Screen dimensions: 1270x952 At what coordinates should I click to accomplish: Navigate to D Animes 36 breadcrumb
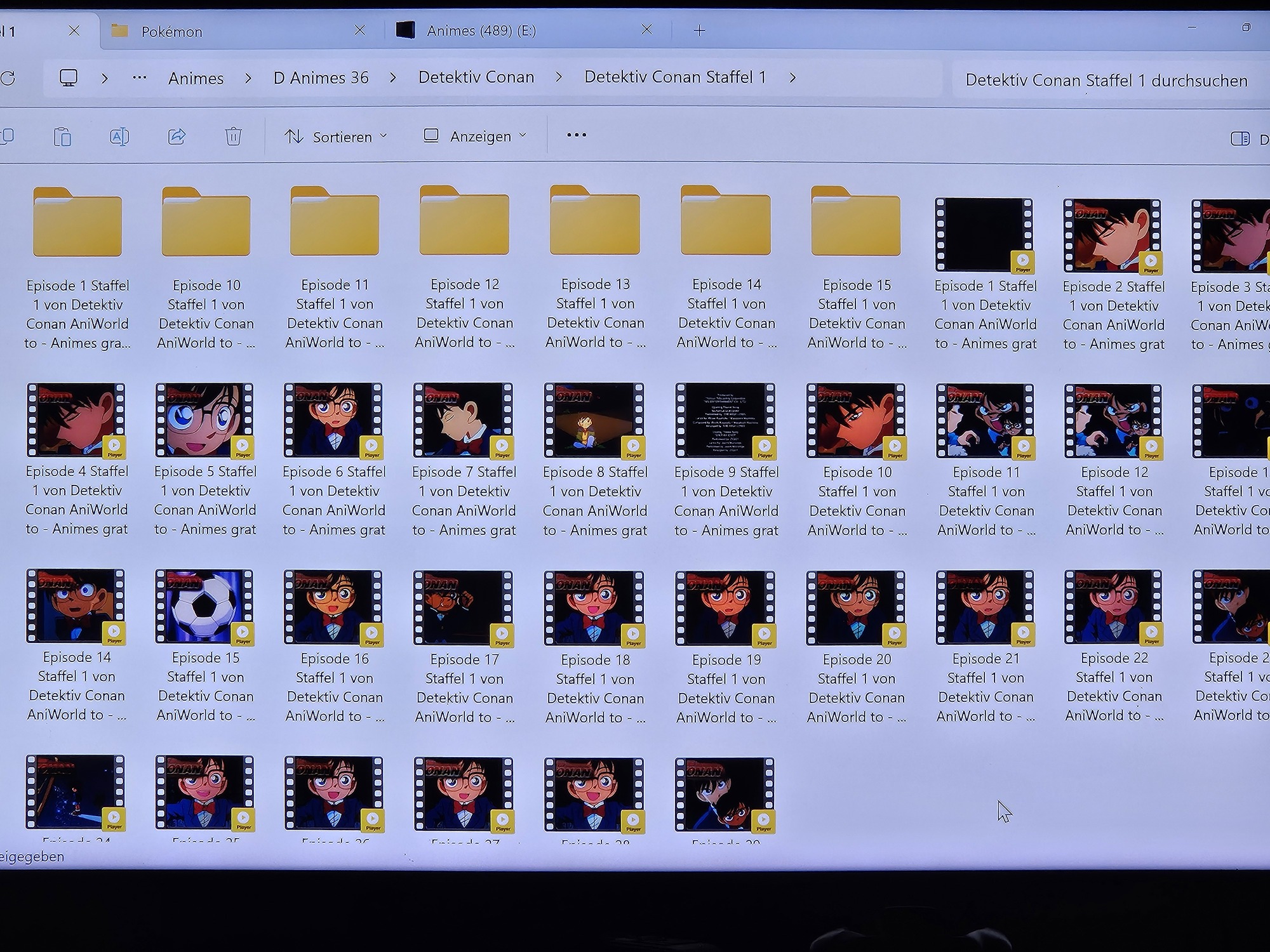321,78
